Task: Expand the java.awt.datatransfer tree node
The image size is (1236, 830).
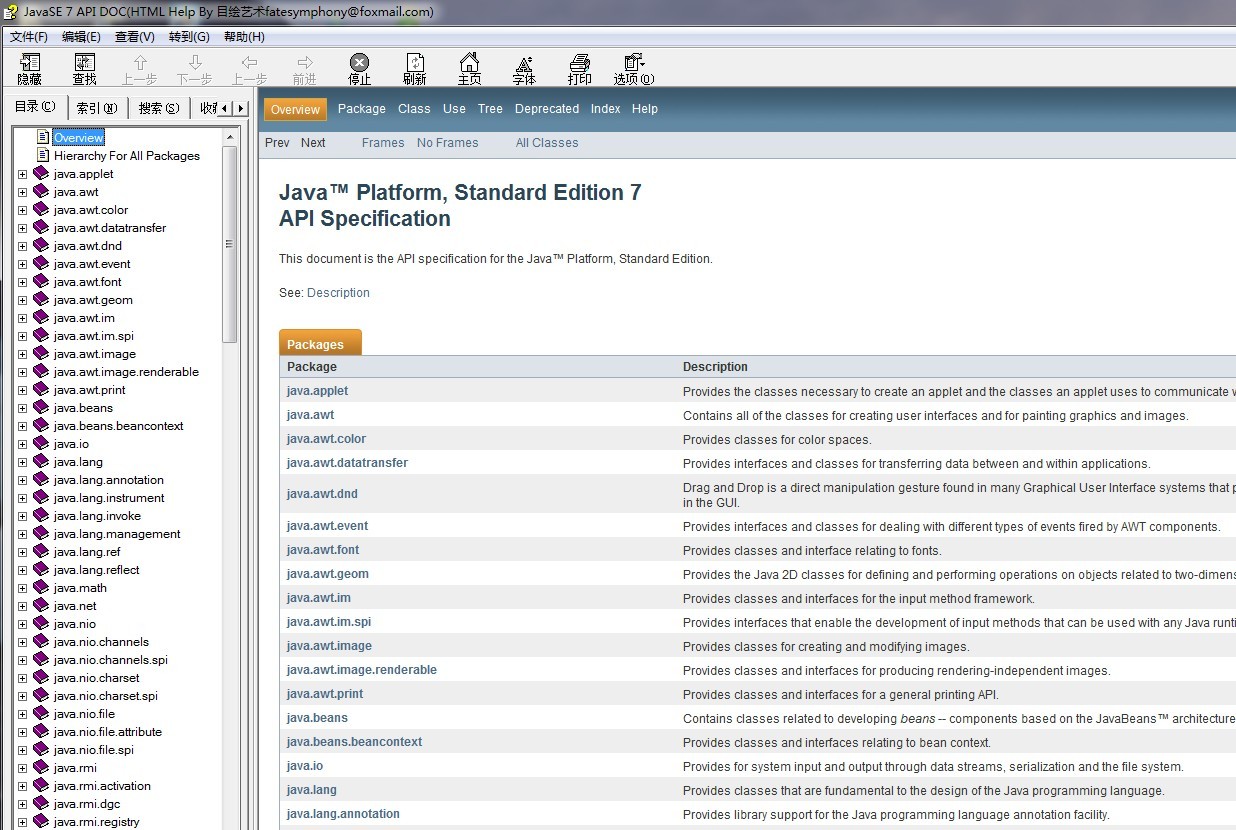Action: (x=23, y=228)
